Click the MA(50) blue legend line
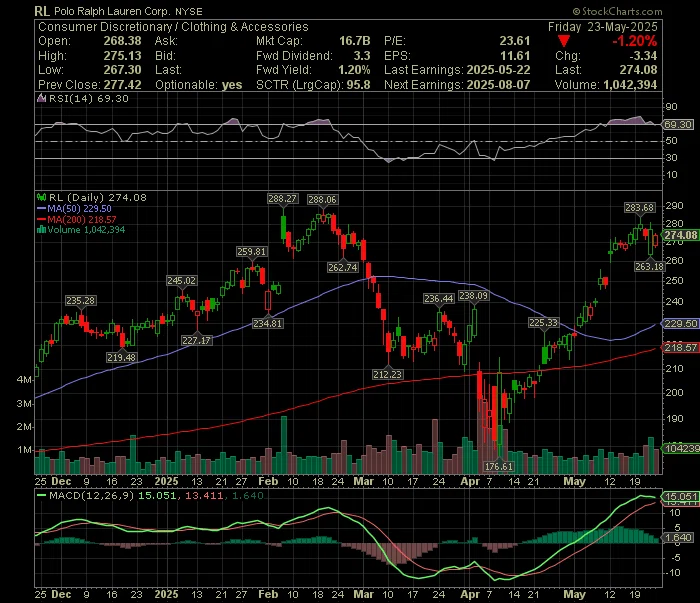Image resolution: width=700 pixels, height=603 pixels. click(x=42, y=208)
